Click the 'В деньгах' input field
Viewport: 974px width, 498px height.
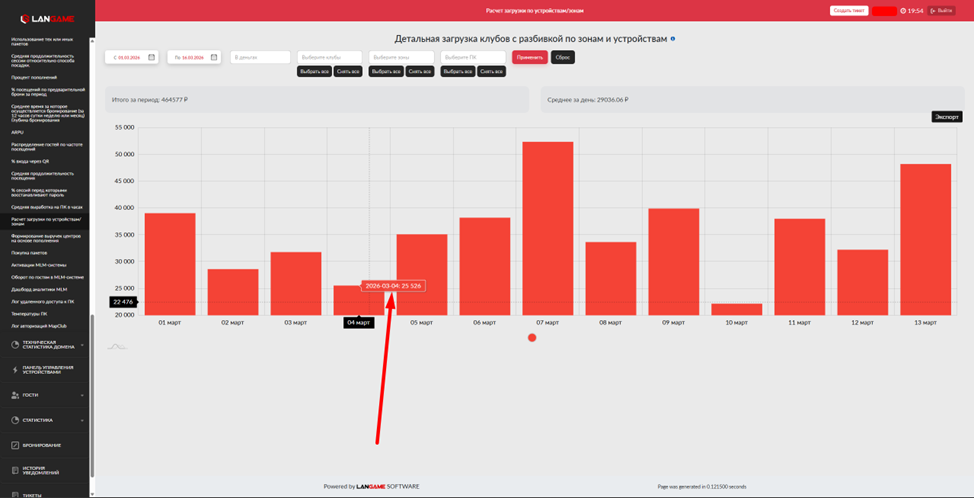pos(260,58)
